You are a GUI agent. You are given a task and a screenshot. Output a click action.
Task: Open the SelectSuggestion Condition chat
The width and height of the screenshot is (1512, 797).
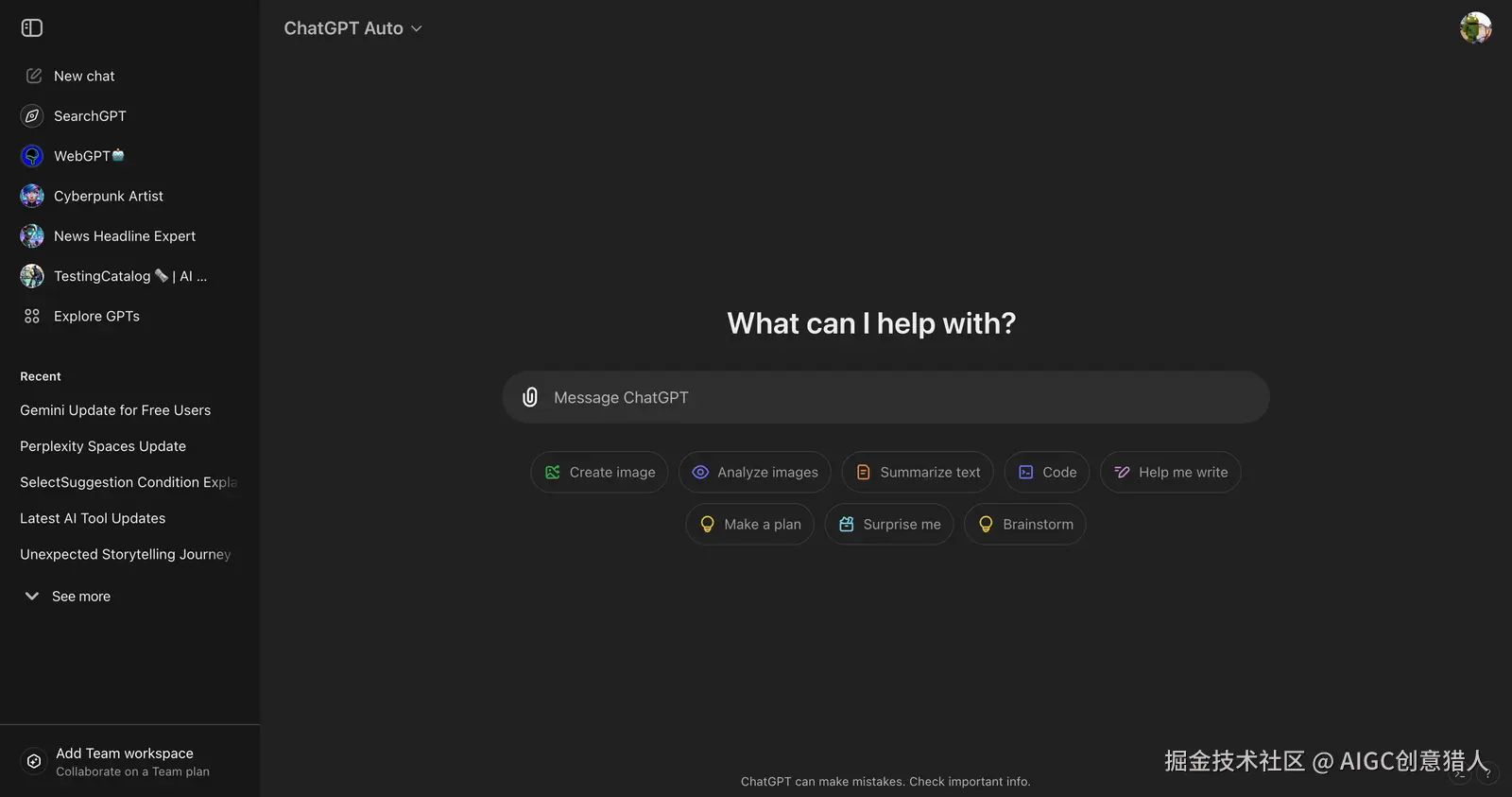129,482
